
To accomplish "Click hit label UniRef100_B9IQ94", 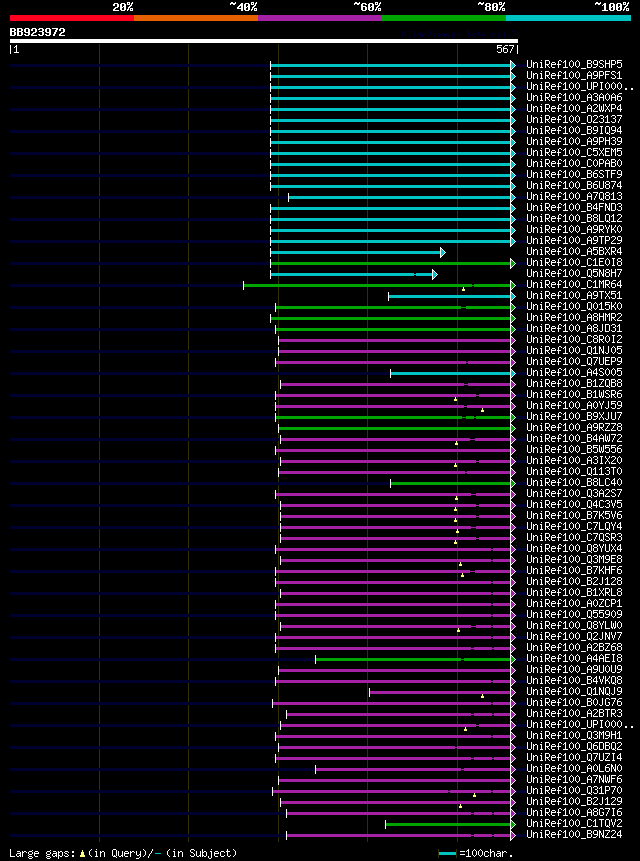I will [574, 131].
